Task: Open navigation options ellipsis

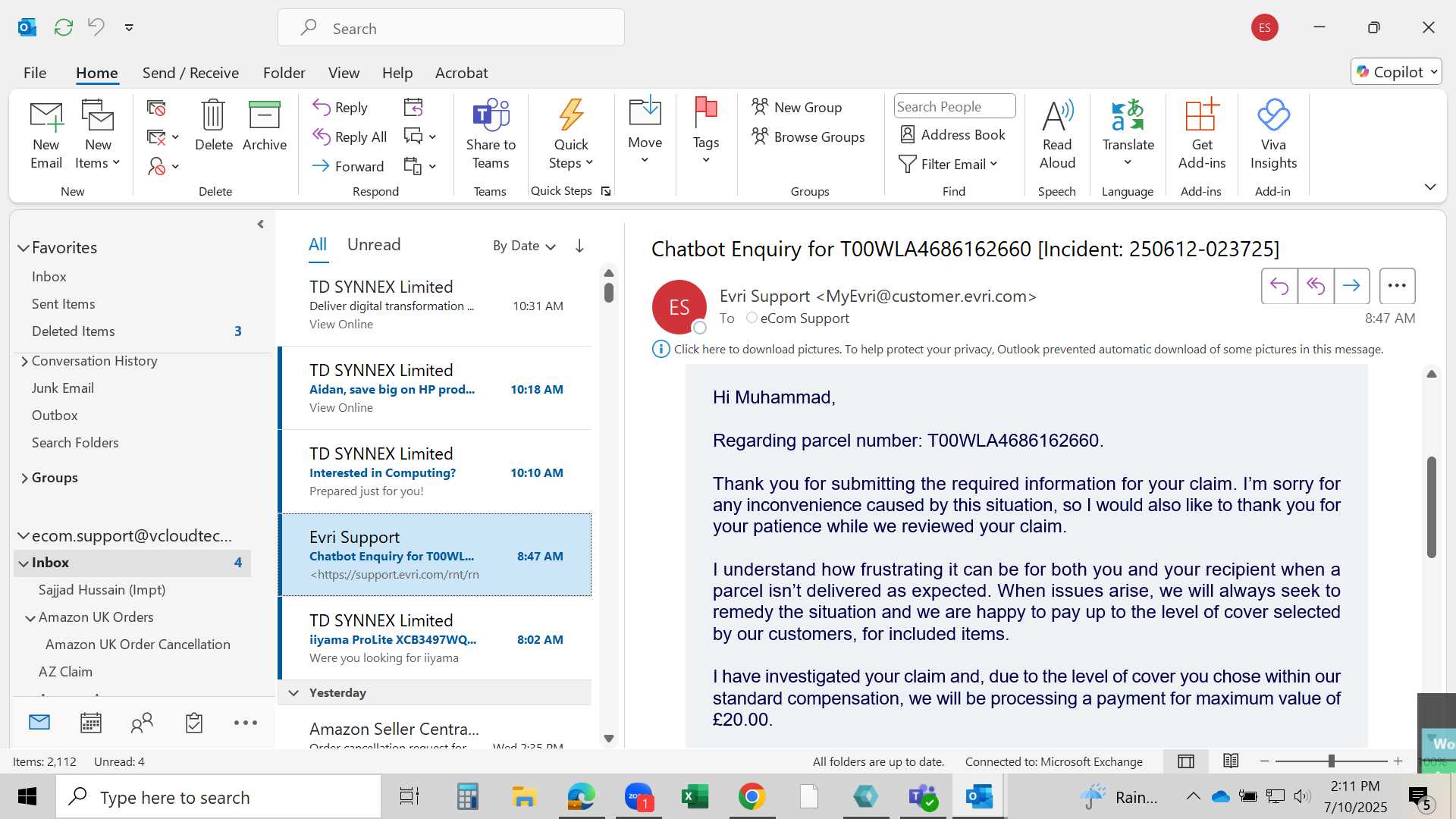Action: click(x=246, y=723)
